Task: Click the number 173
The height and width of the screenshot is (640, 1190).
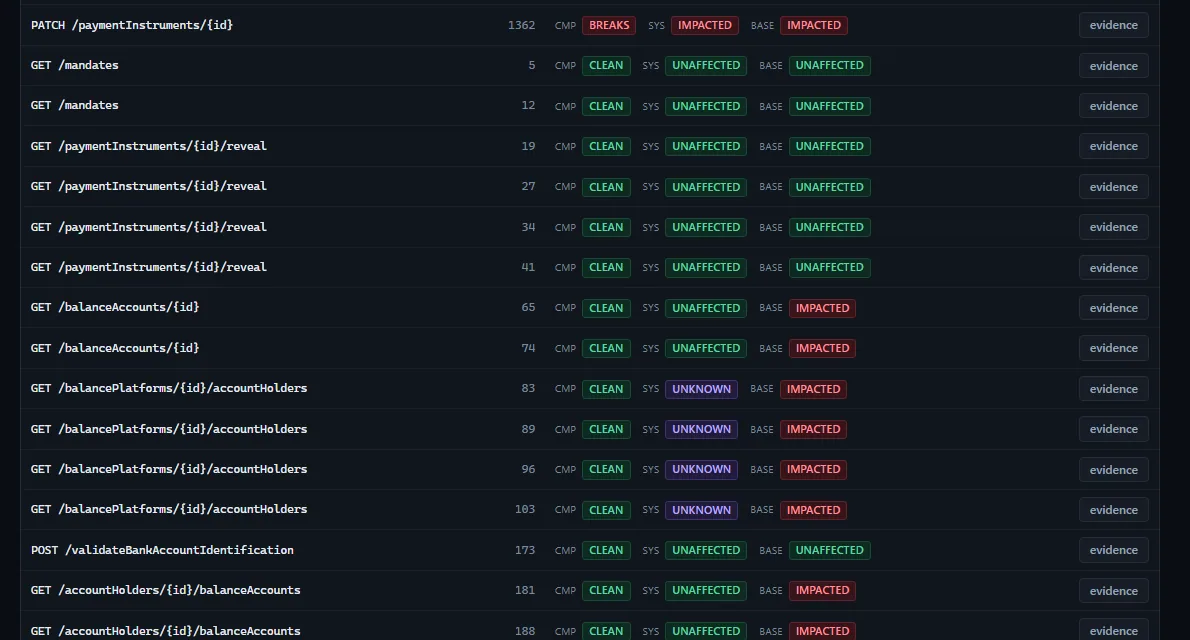Action: coord(525,550)
